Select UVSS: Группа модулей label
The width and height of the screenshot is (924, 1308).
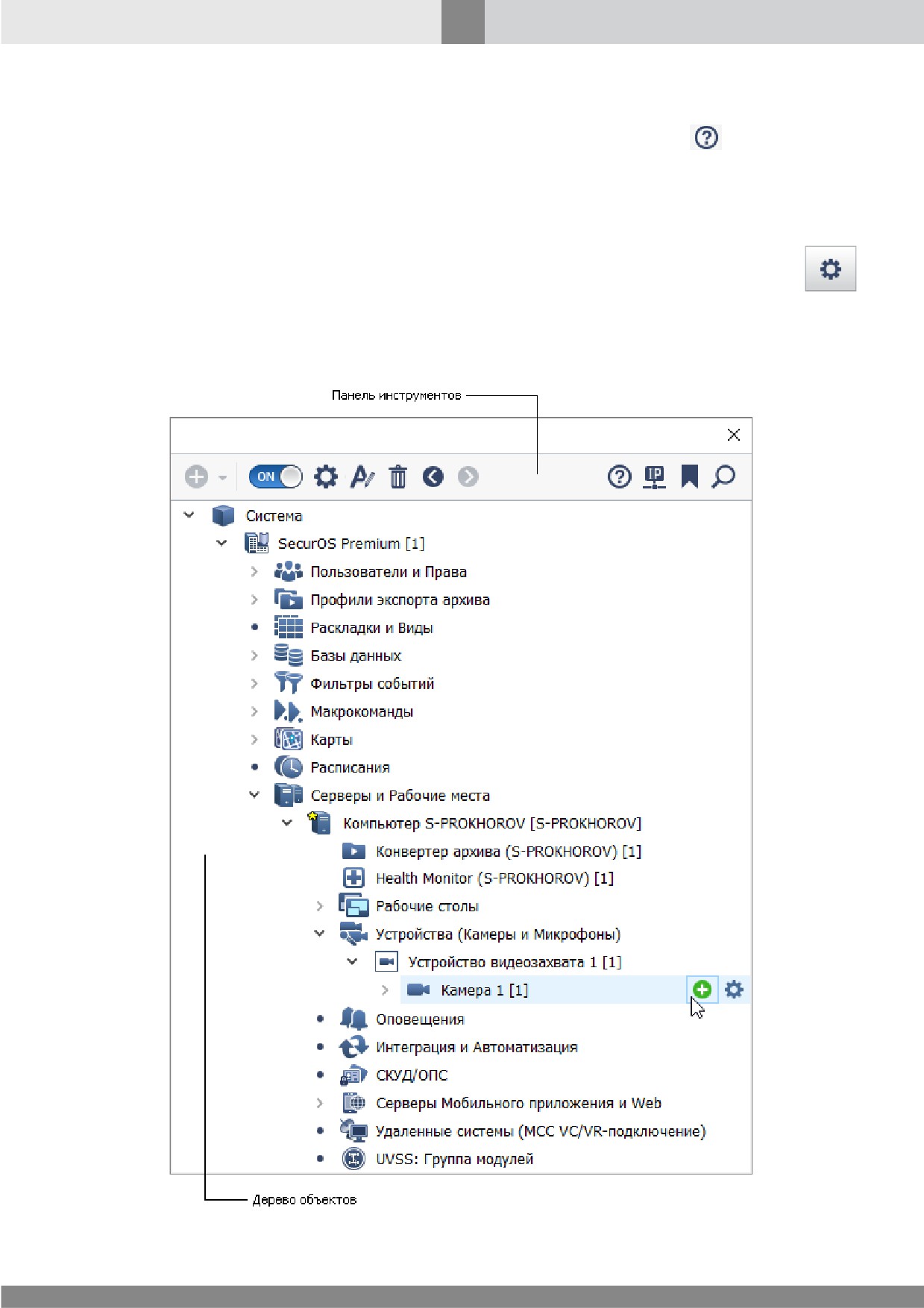click(x=455, y=1159)
